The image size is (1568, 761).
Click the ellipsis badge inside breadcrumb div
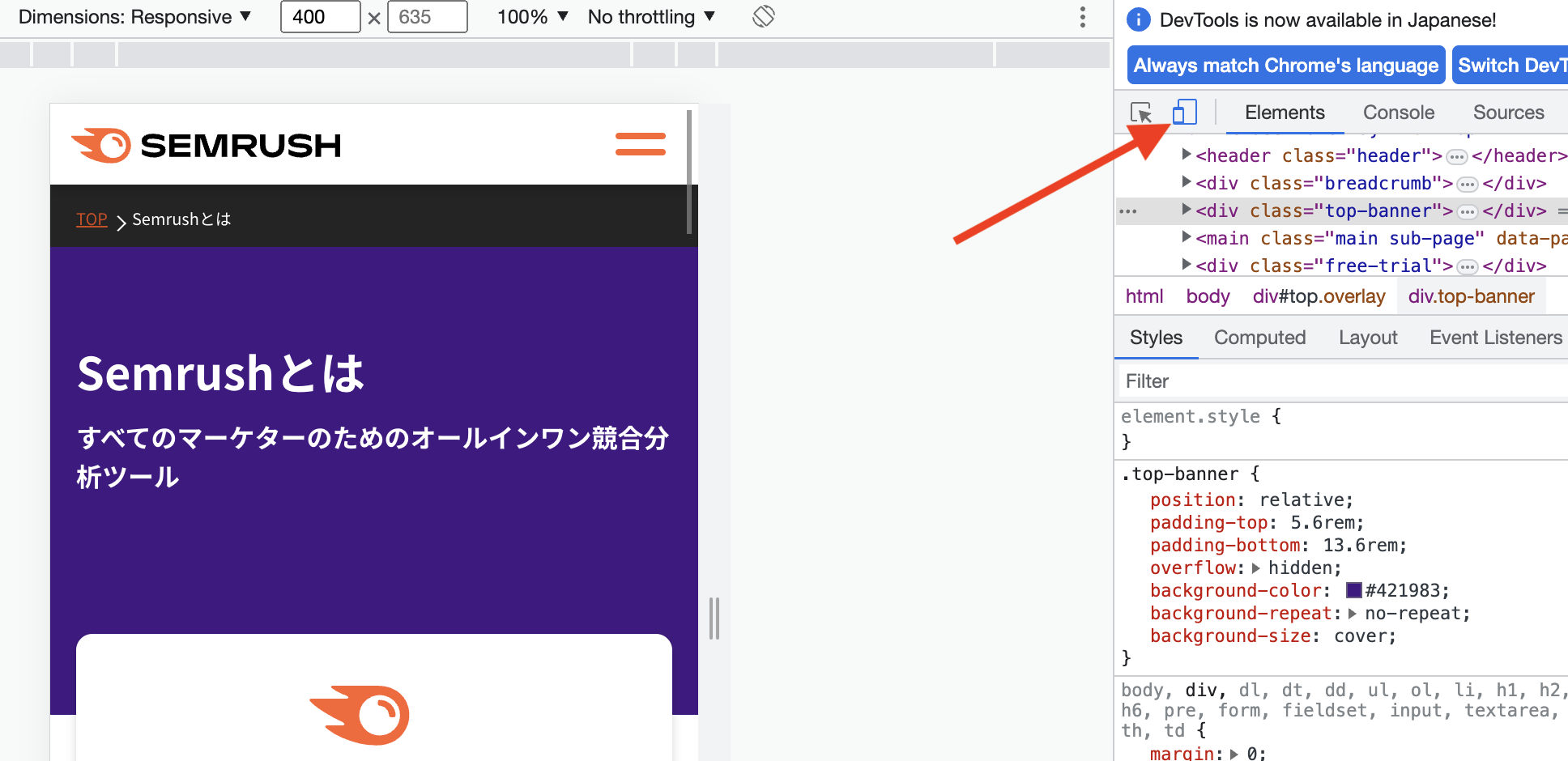1468,184
